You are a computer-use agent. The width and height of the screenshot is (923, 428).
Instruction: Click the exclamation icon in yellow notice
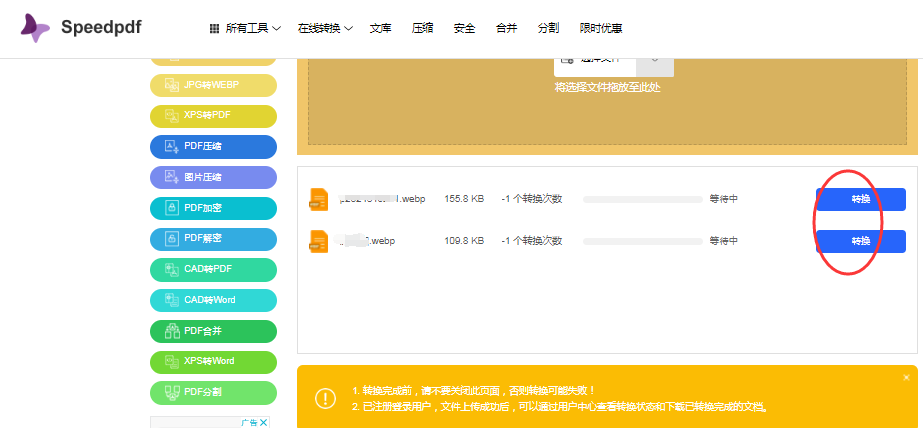325,399
